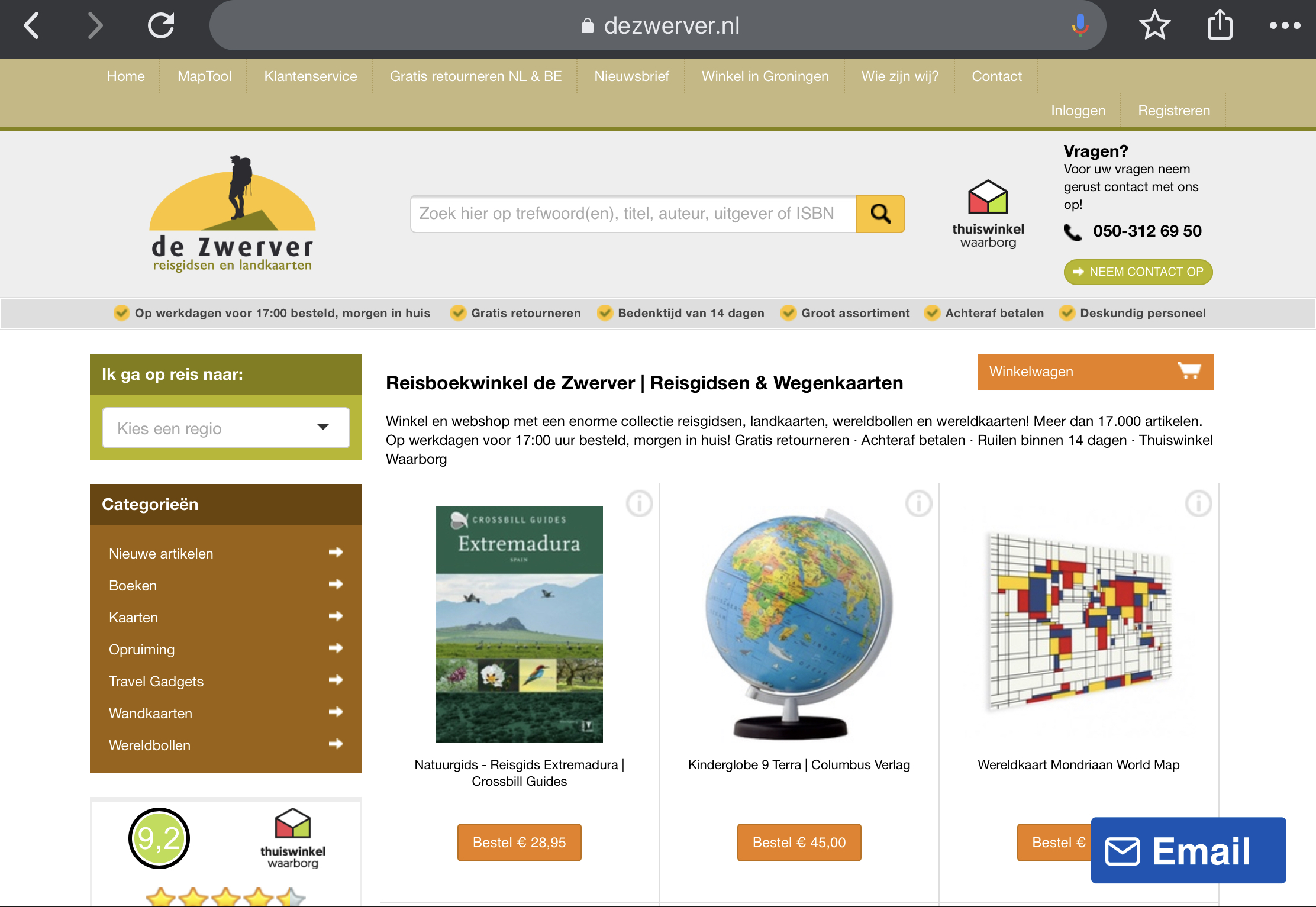Order Extremadura guide for € 28,95
Viewport: 1316px width, 907px height.
pos(519,842)
